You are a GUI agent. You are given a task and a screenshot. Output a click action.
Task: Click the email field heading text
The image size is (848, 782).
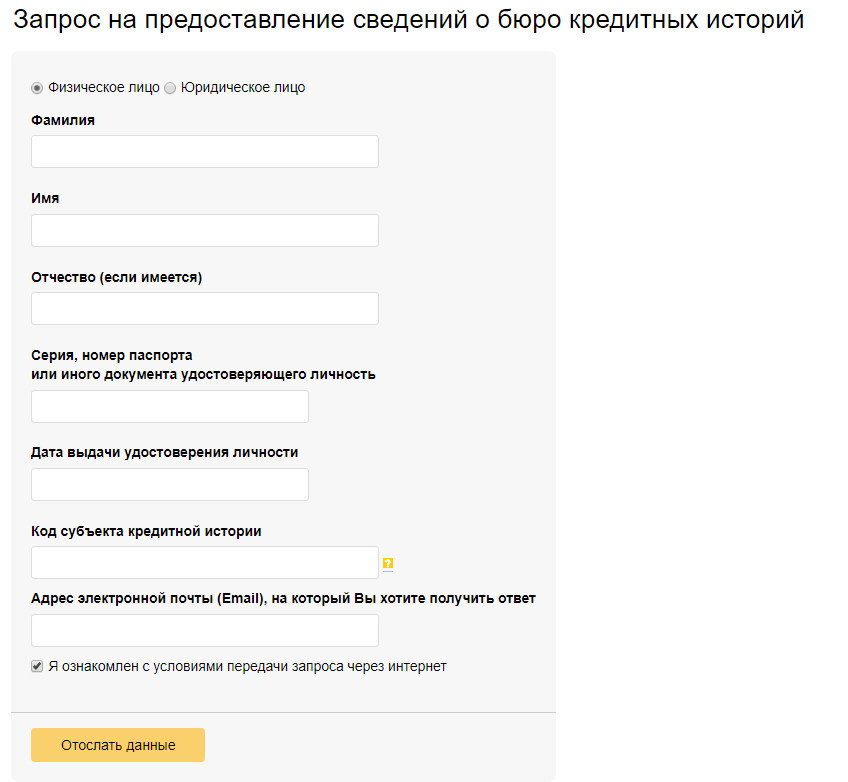tap(283, 599)
